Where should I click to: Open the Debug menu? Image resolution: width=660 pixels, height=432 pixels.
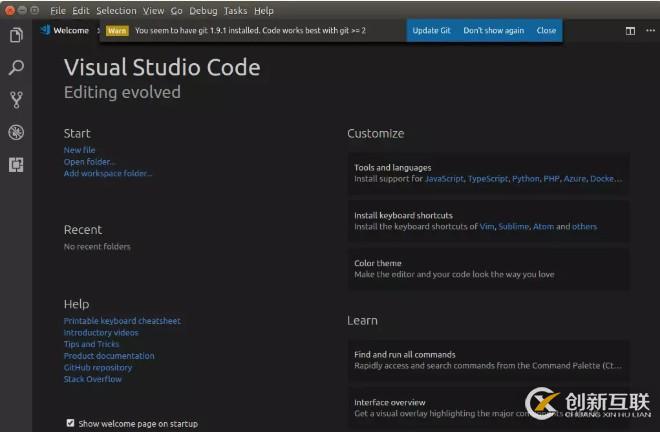203,11
